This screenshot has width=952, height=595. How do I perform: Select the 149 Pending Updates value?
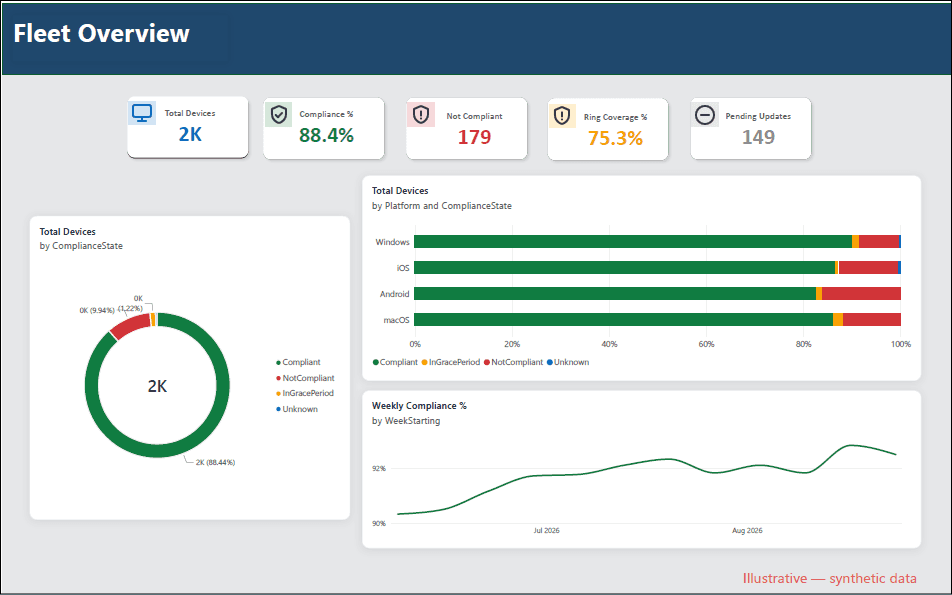pos(758,137)
